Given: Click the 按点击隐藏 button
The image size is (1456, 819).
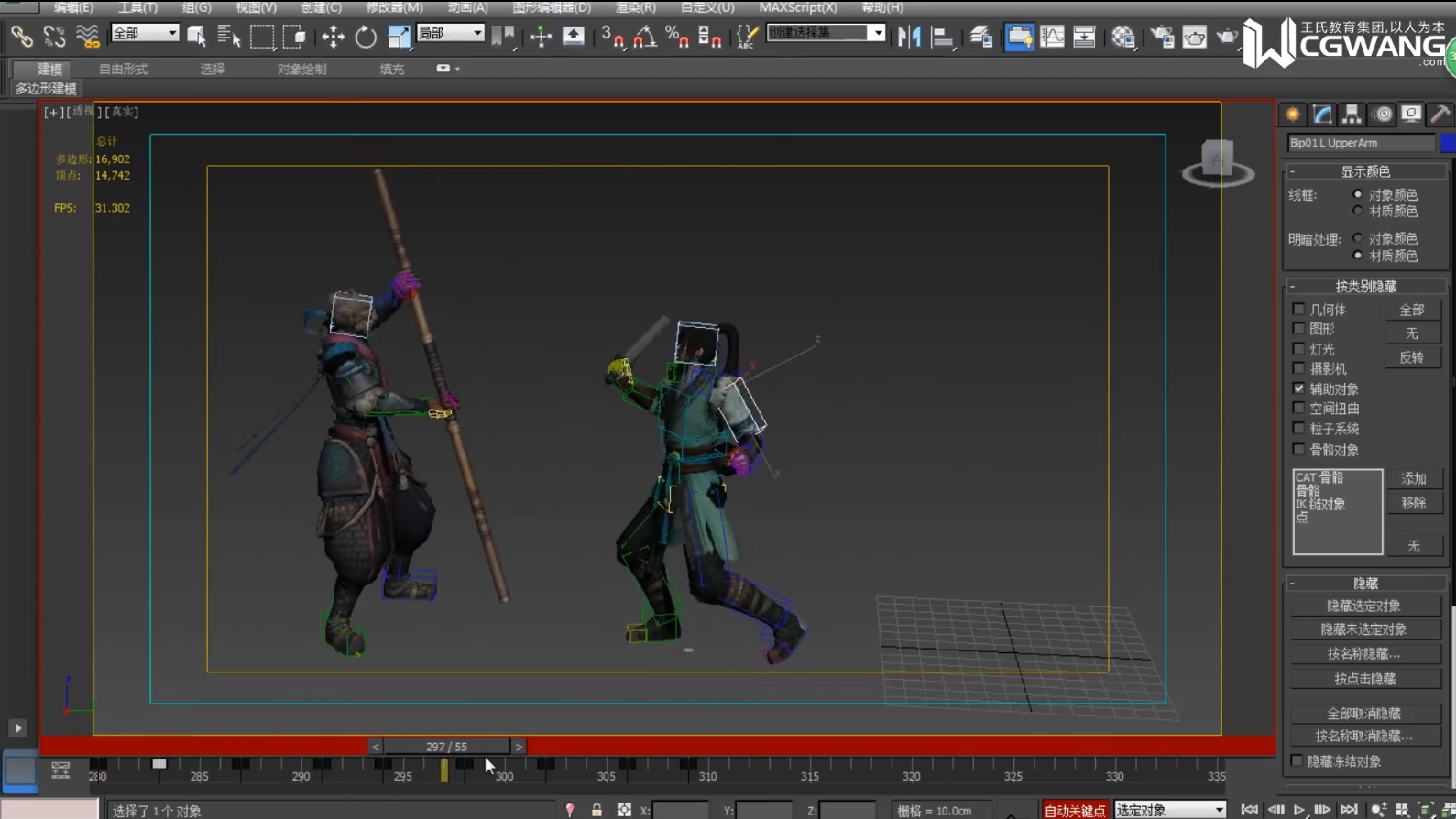Looking at the screenshot, I should [1364, 679].
